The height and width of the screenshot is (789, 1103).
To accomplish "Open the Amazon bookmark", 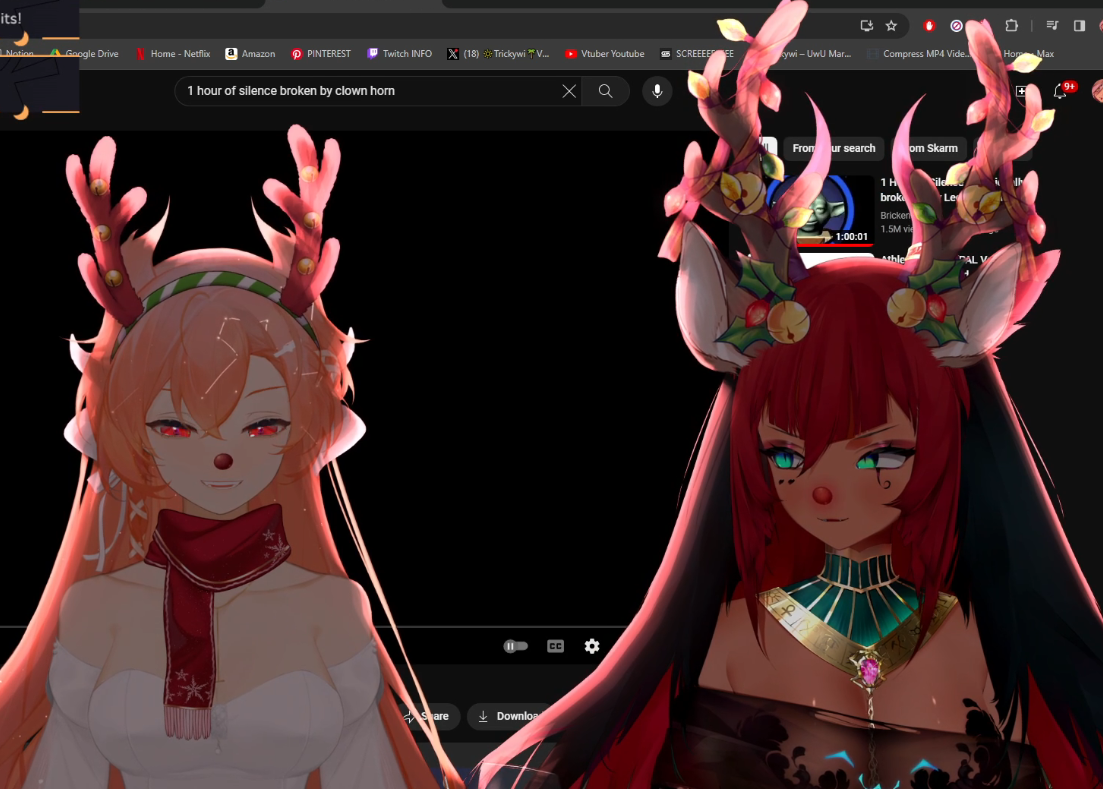I will (250, 53).
